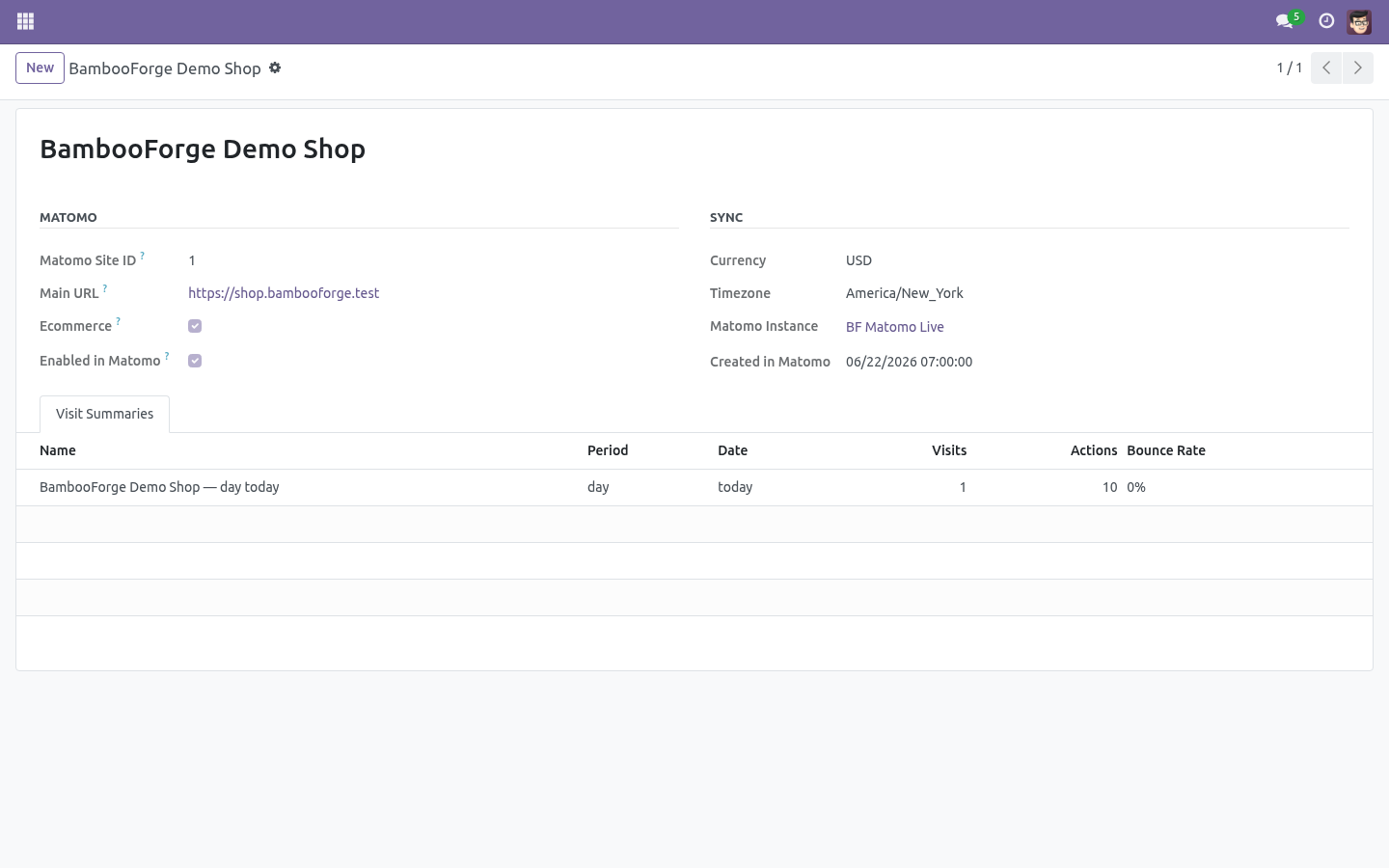Click the Matomo Site ID value 1
The height and width of the screenshot is (868, 1389).
(192, 260)
